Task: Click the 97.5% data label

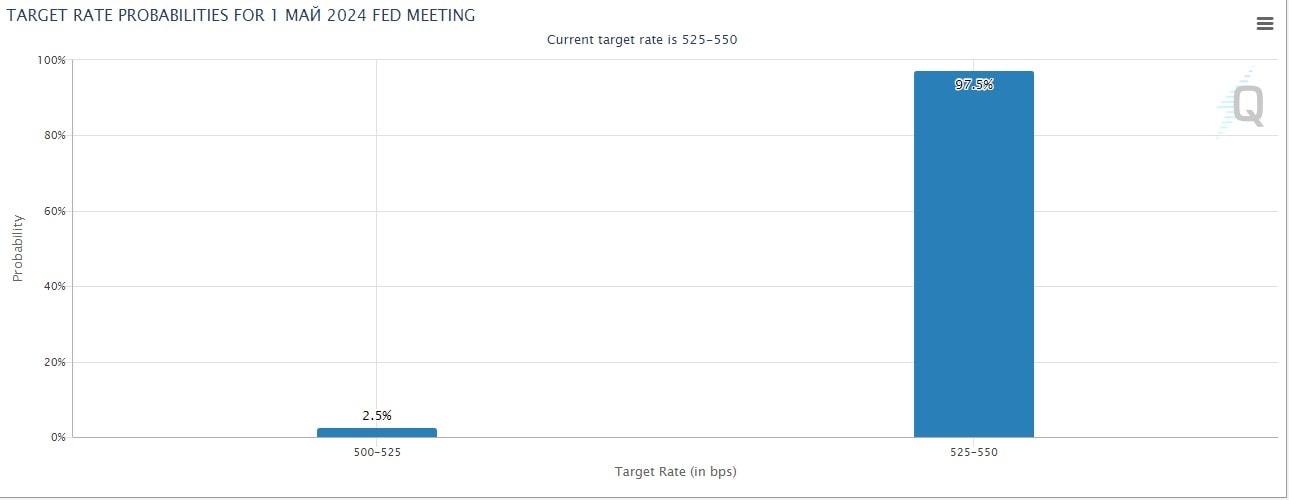Action: [973, 85]
